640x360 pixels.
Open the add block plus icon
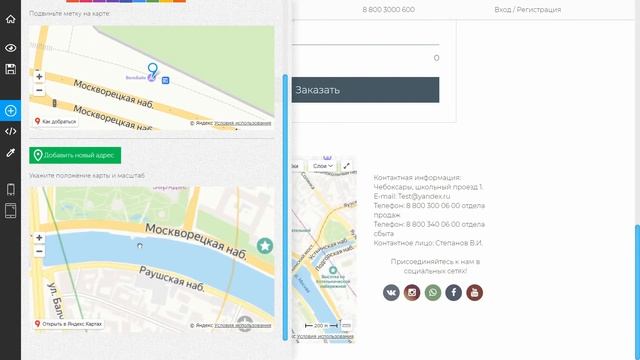(x=11, y=111)
